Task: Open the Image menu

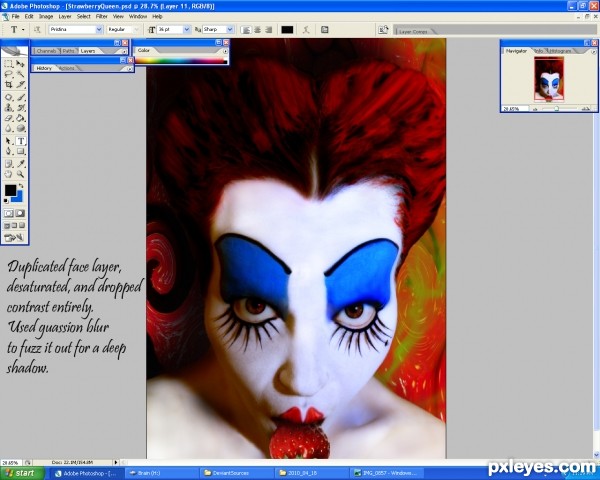Action: click(46, 16)
